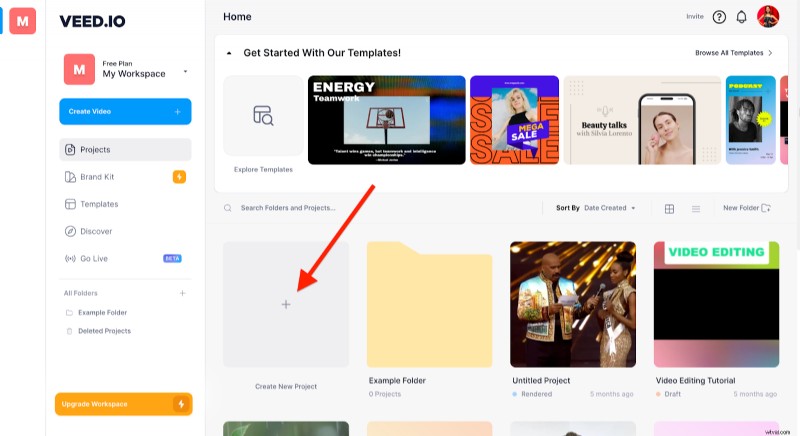Click the My Workspace M logo
The height and width of the screenshot is (436, 800).
pyautogui.click(x=79, y=69)
